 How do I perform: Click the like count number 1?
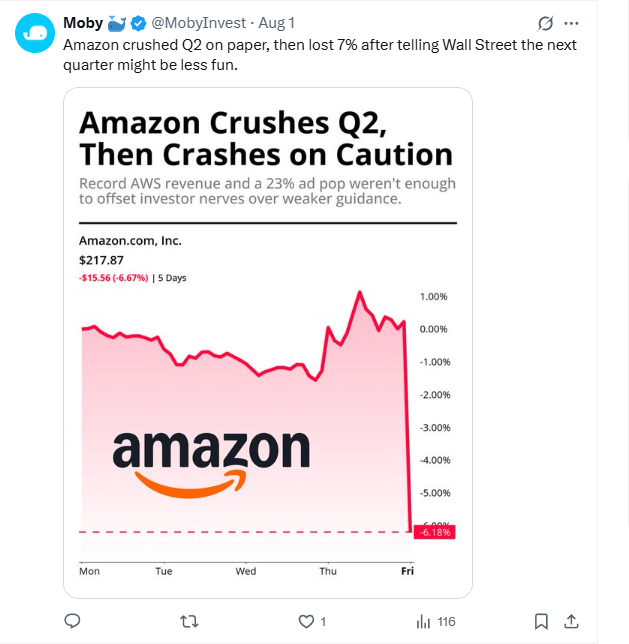click(x=323, y=622)
